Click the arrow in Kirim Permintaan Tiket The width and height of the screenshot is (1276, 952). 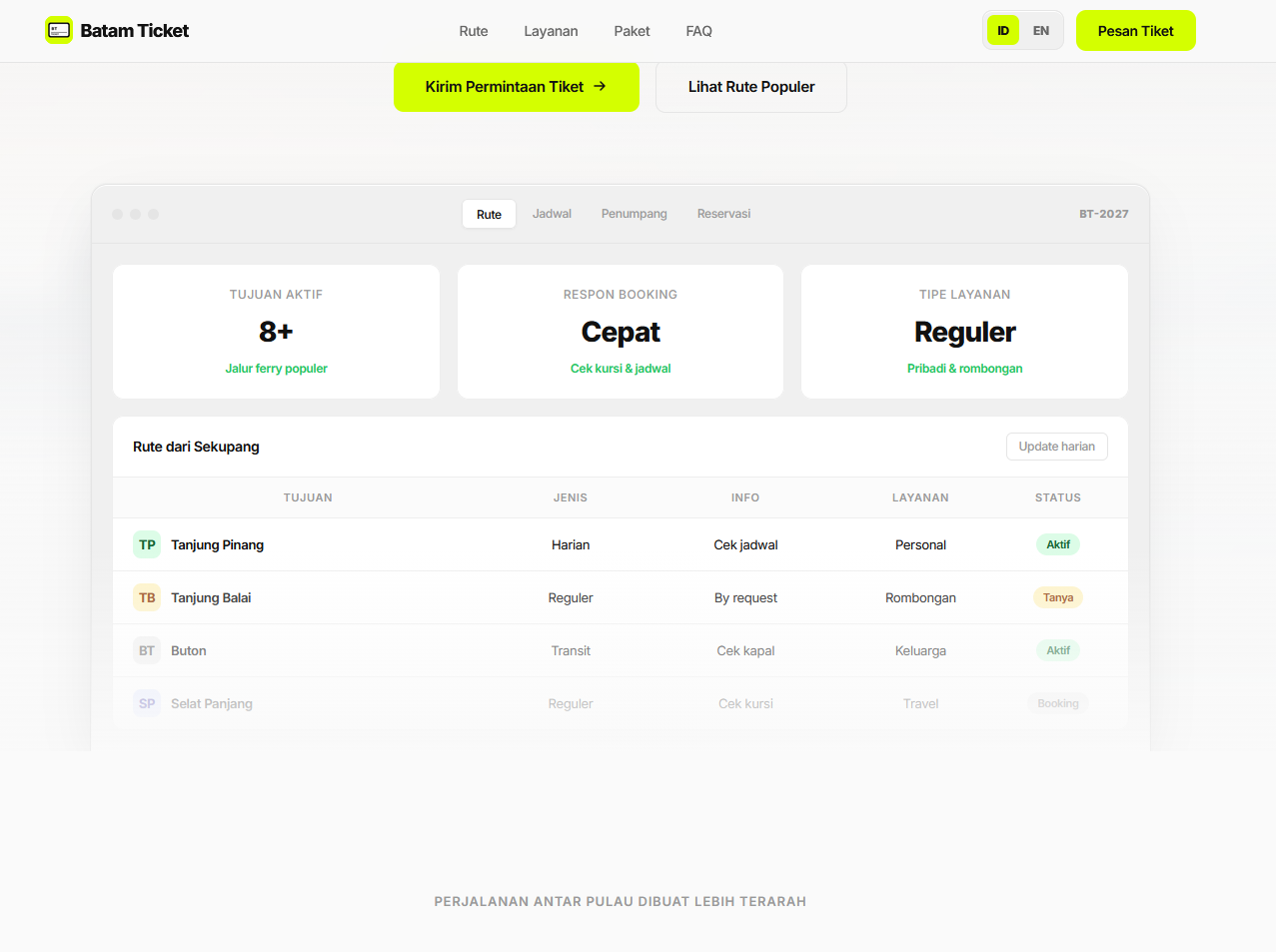click(600, 86)
